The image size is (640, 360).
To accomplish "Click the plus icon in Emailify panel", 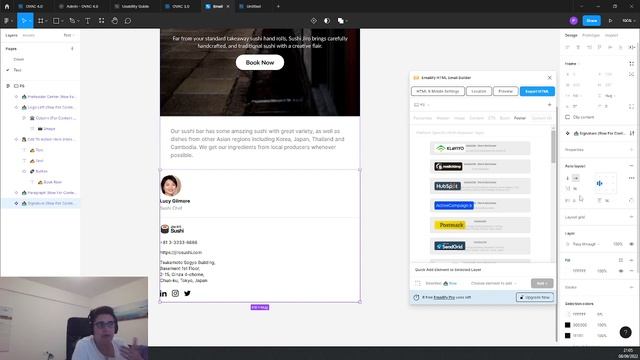I will click(549, 105).
